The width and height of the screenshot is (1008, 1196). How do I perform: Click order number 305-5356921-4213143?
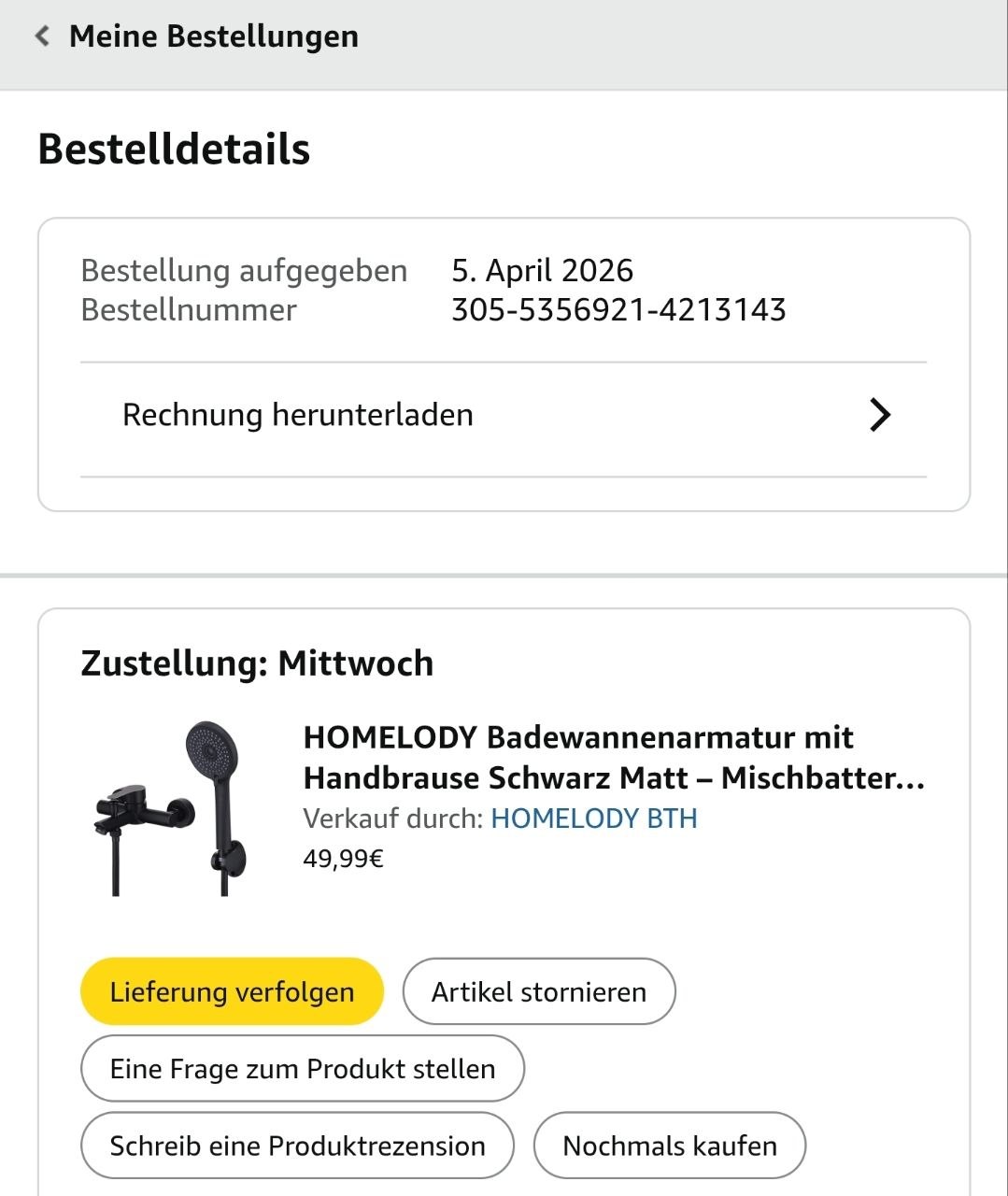pyautogui.click(x=618, y=310)
